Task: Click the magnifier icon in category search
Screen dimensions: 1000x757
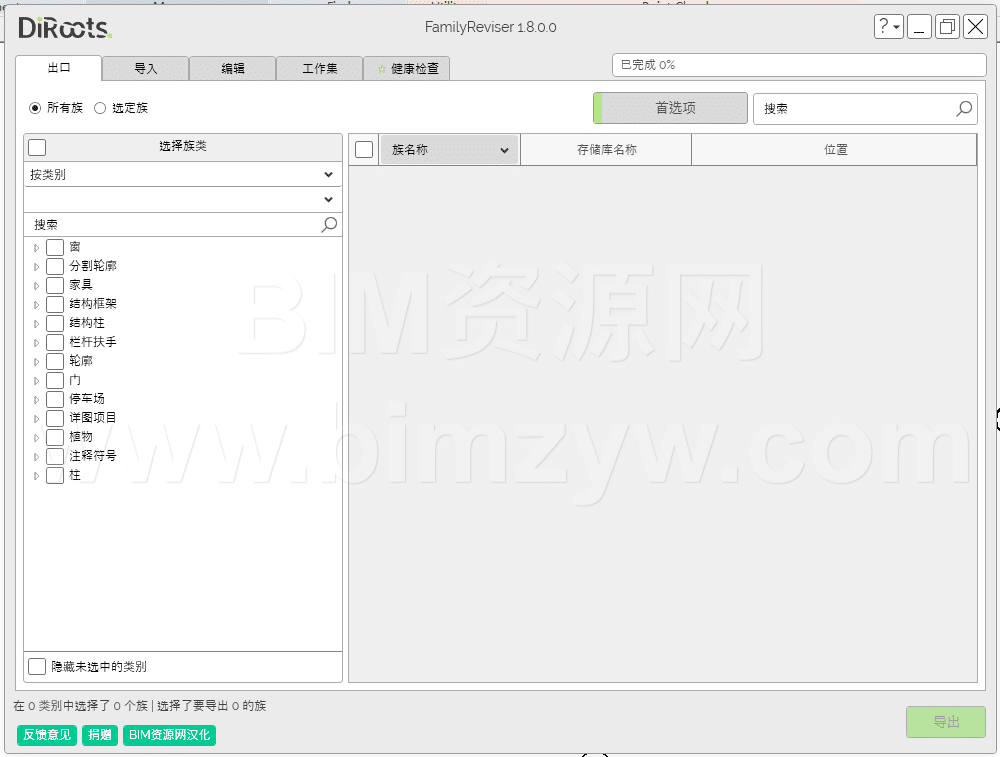Action: click(x=329, y=225)
